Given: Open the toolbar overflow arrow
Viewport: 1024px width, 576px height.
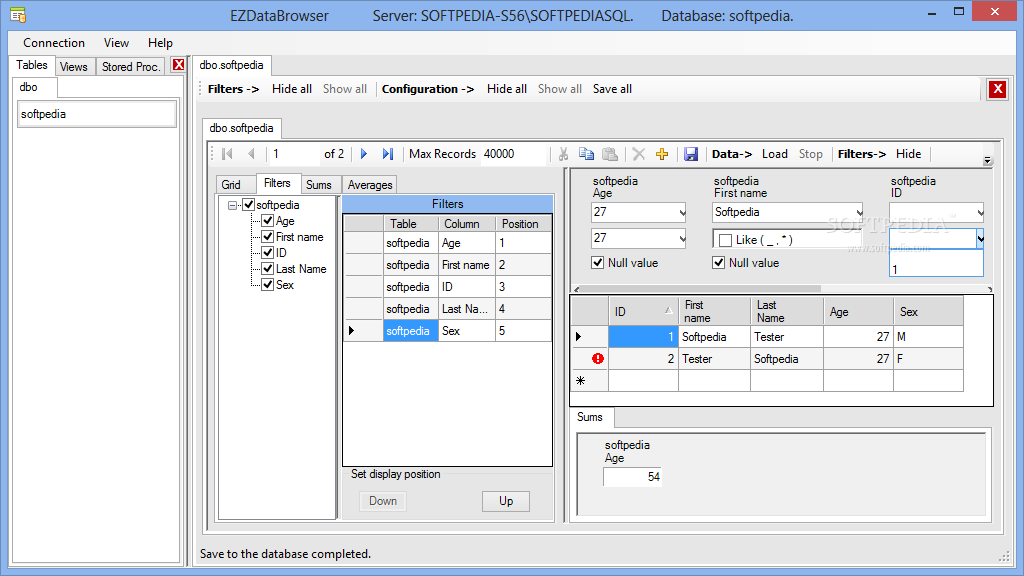Looking at the screenshot, I should (987, 160).
